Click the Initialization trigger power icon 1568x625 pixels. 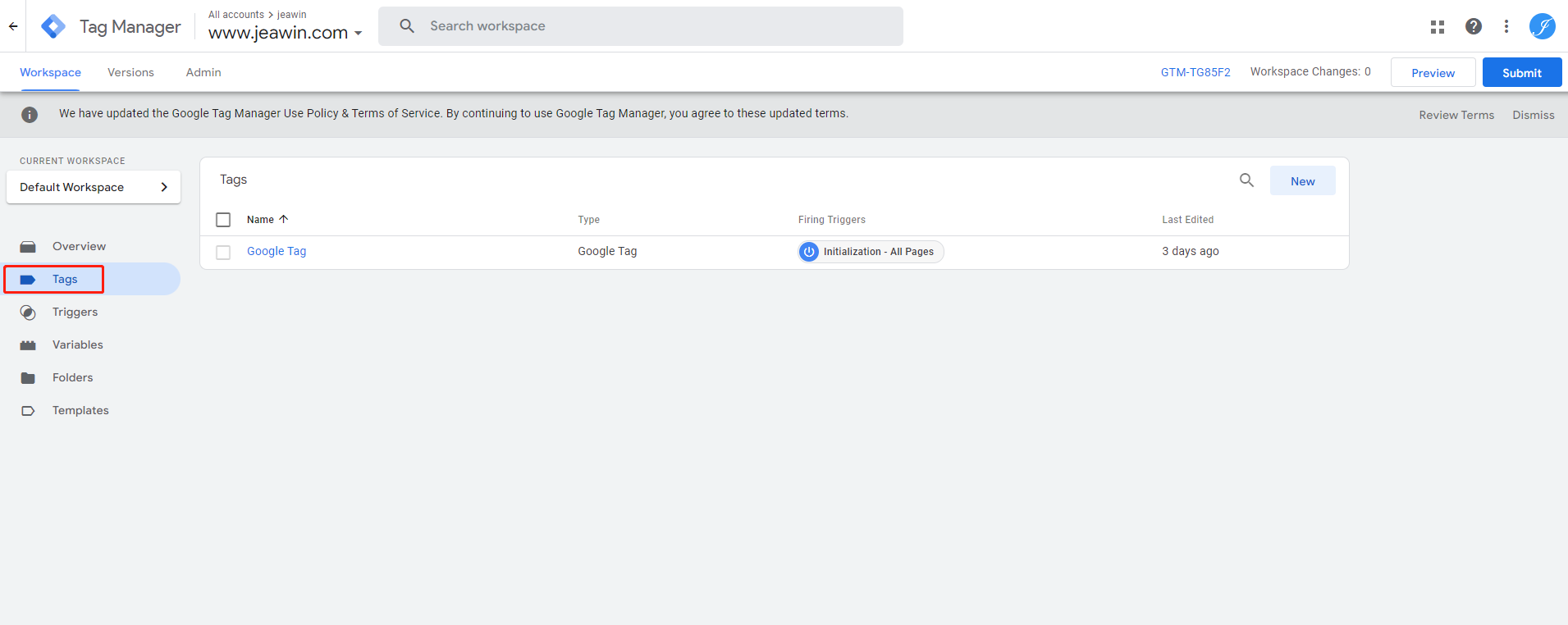point(809,252)
